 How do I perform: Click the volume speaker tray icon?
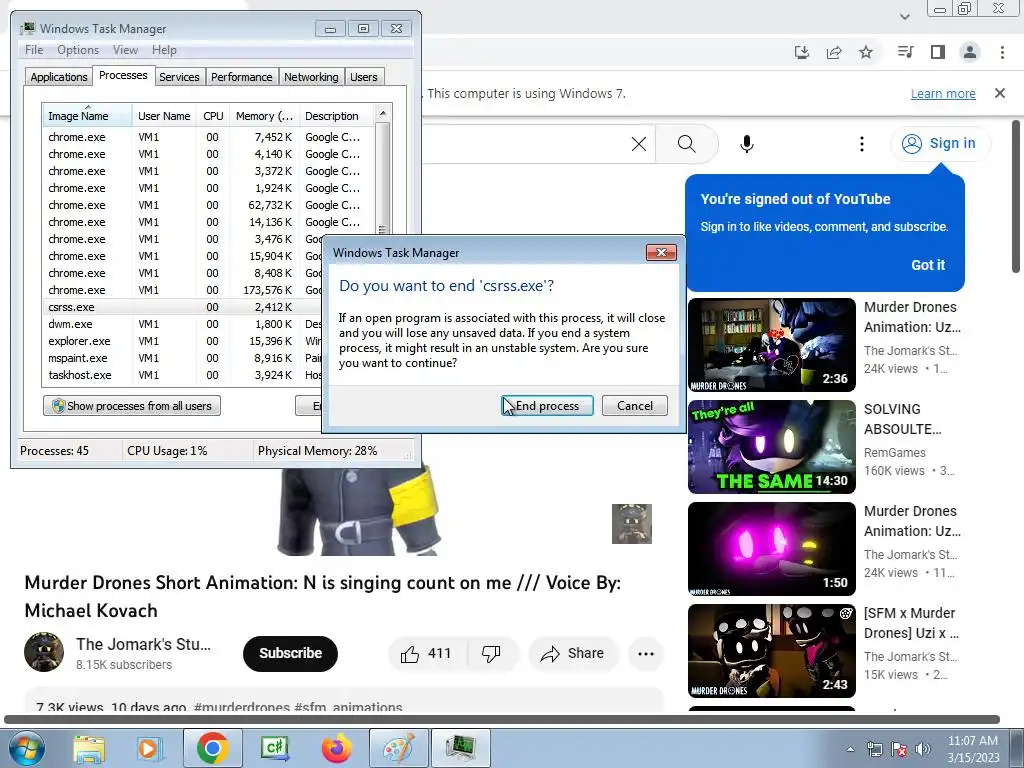tap(923, 749)
